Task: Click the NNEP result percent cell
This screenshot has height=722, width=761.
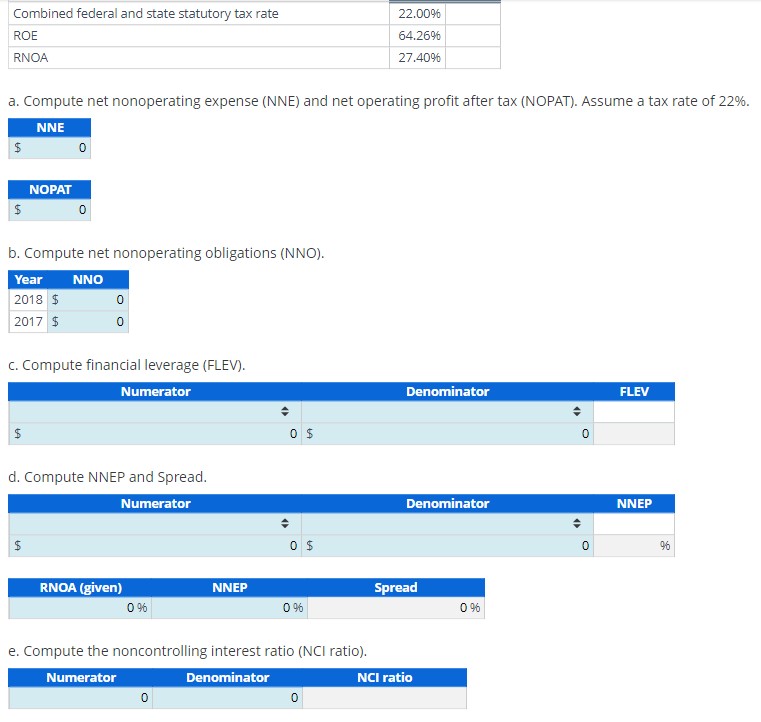Action: (x=634, y=546)
